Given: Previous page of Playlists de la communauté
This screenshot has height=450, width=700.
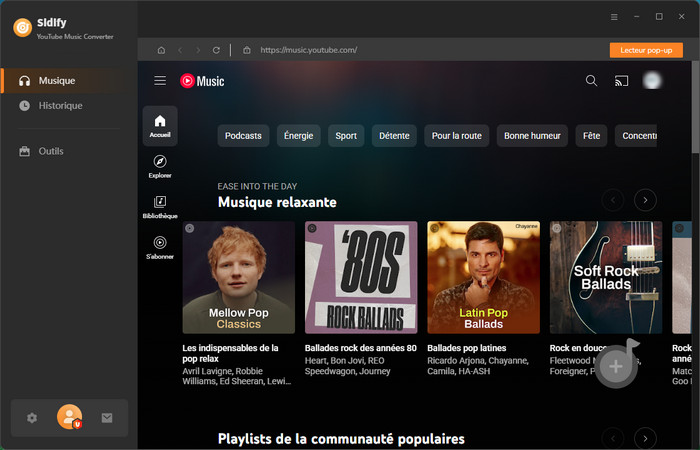Looking at the screenshot, I should tap(613, 438).
